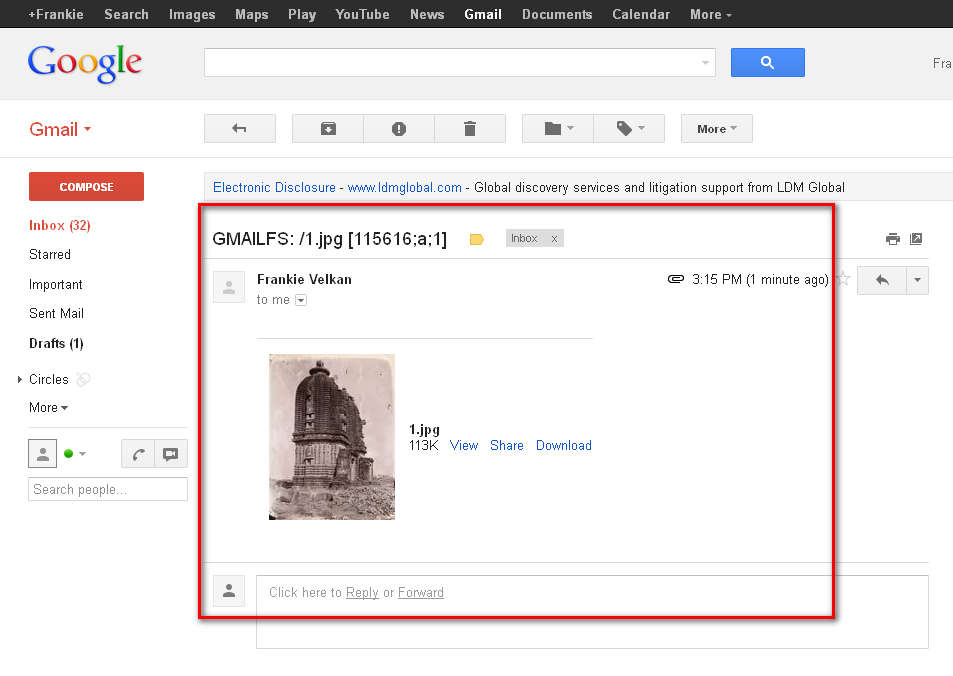View the 1.jpg attachment
Viewport: 953px width, 676px height.
[x=464, y=446]
